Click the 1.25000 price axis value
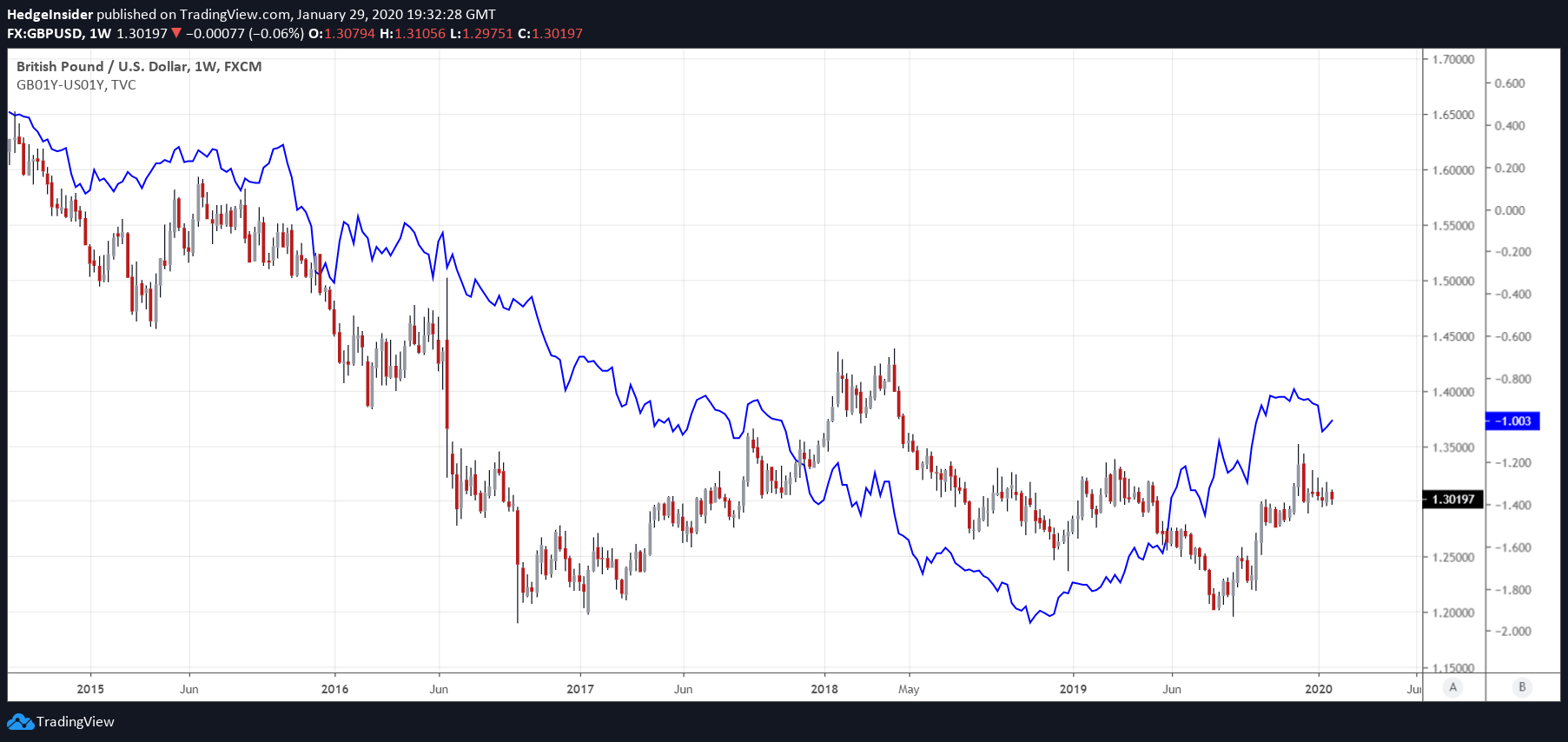The width and height of the screenshot is (1568, 742). click(x=1453, y=557)
